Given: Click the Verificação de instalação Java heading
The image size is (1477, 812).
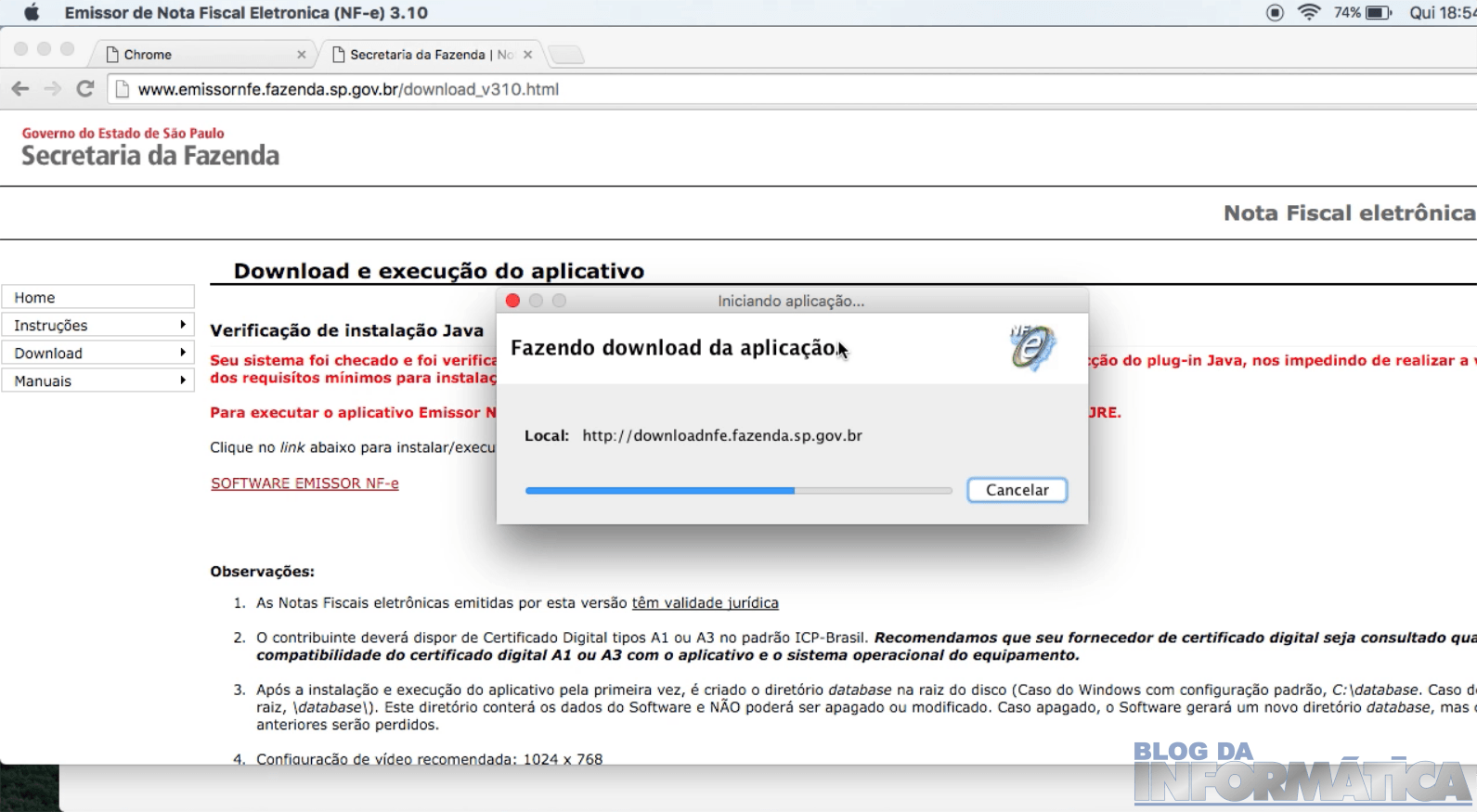Looking at the screenshot, I should click(x=347, y=330).
